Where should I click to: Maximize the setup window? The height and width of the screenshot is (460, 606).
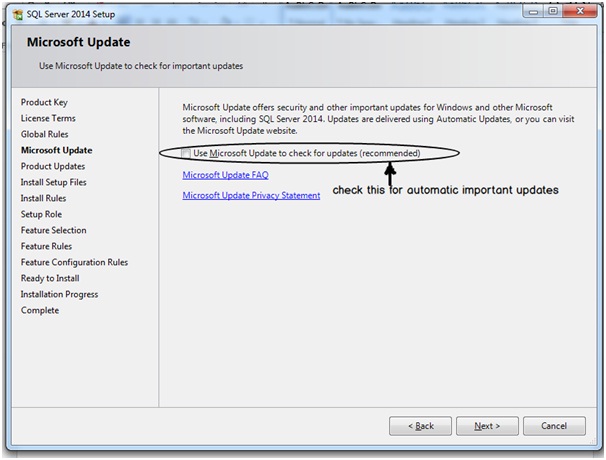tap(553, 12)
